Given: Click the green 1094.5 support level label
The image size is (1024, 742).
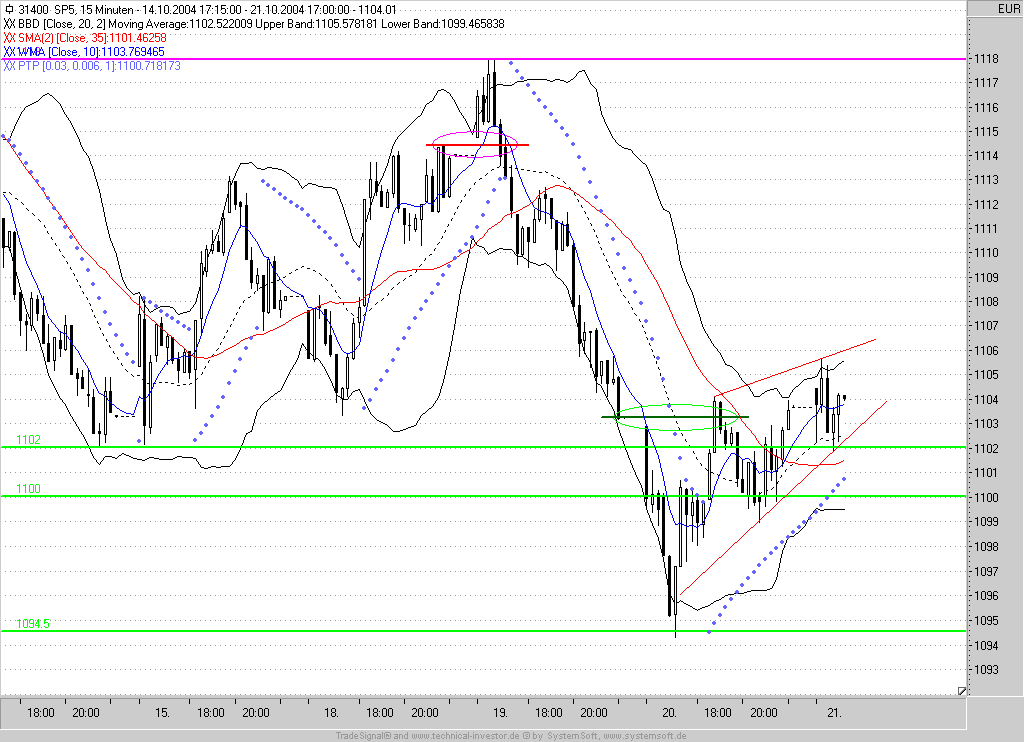Looking at the screenshot, I should pyautogui.click(x=33, y=624).
